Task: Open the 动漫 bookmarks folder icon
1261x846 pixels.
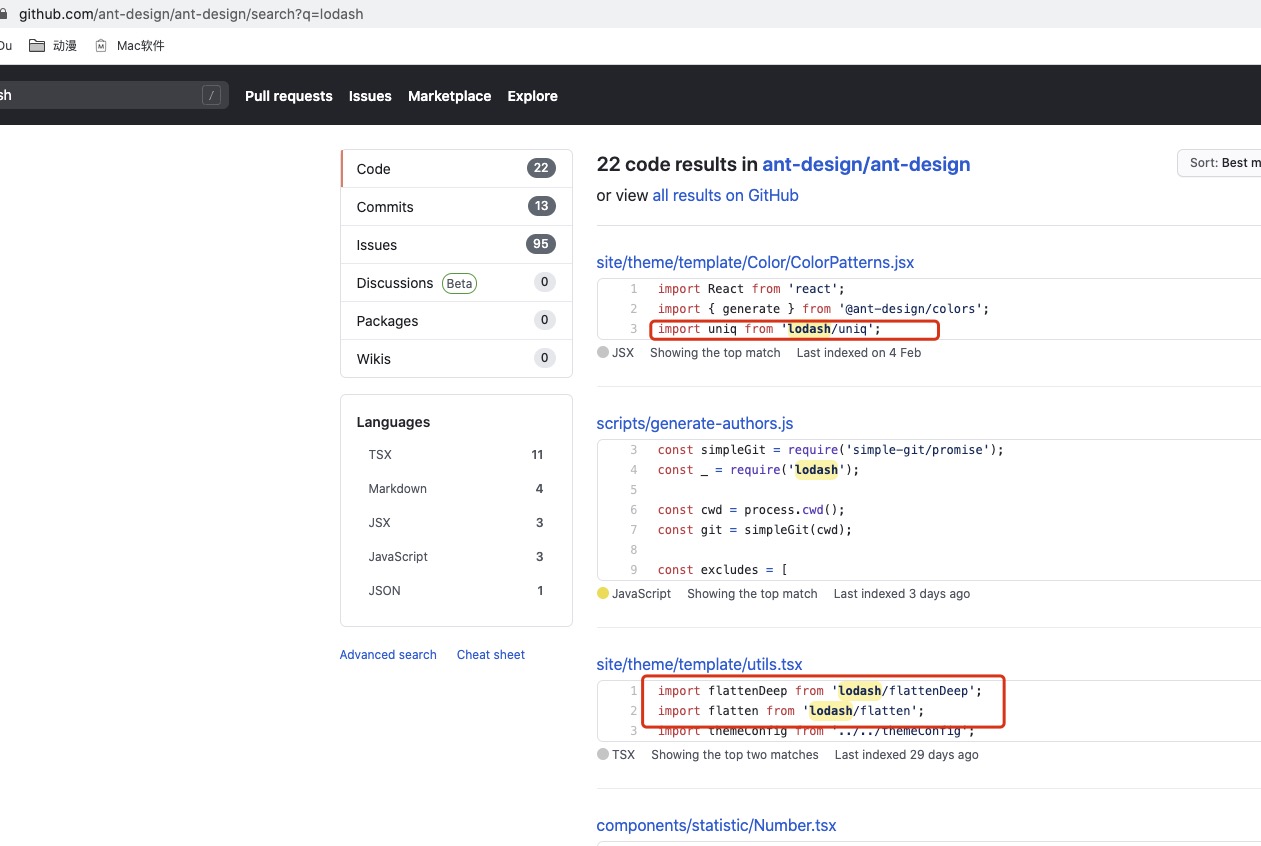Action: pos(37,45)
